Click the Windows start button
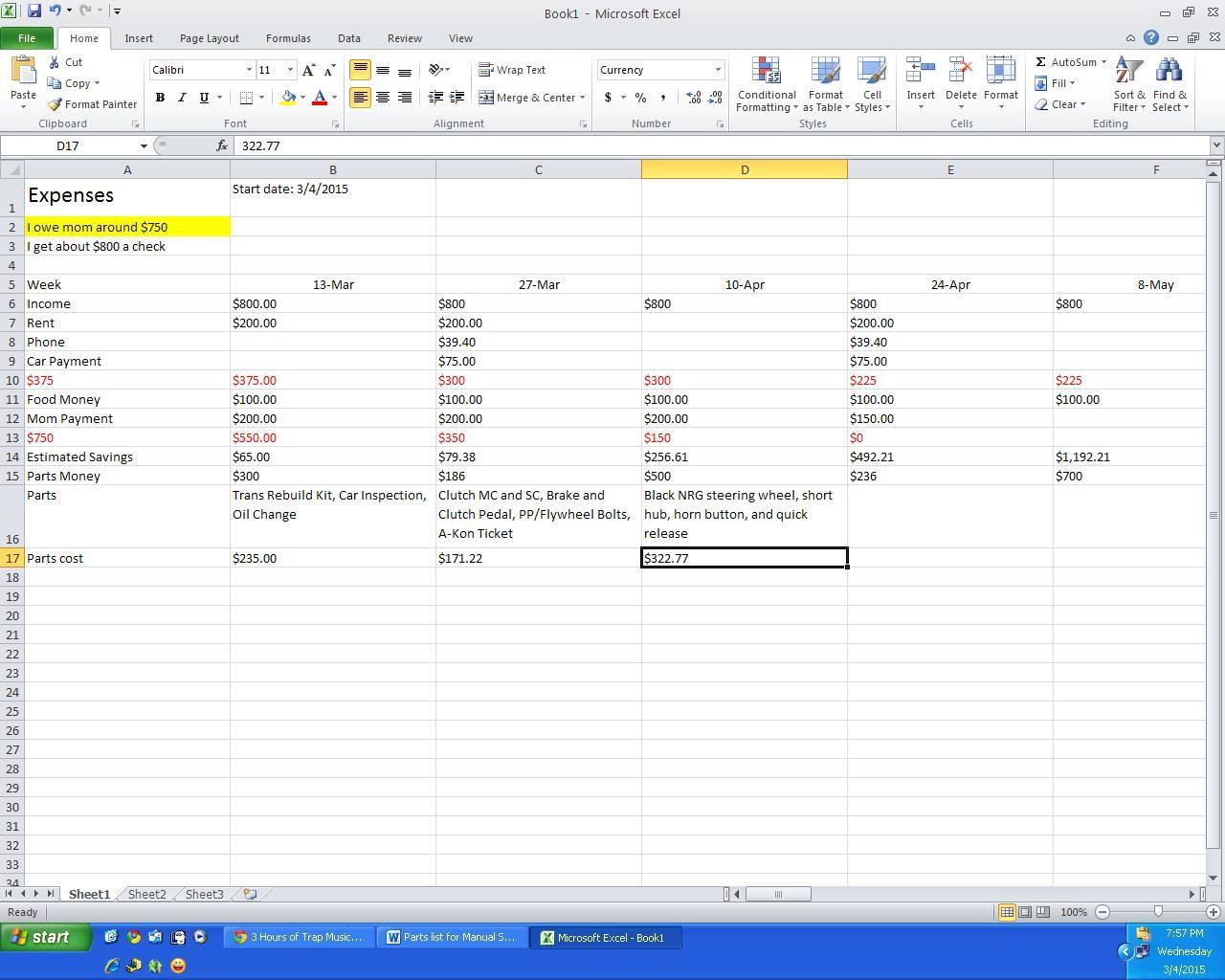Image resolution: width=1225 pixels, height=980 pixels. [46, 938]
